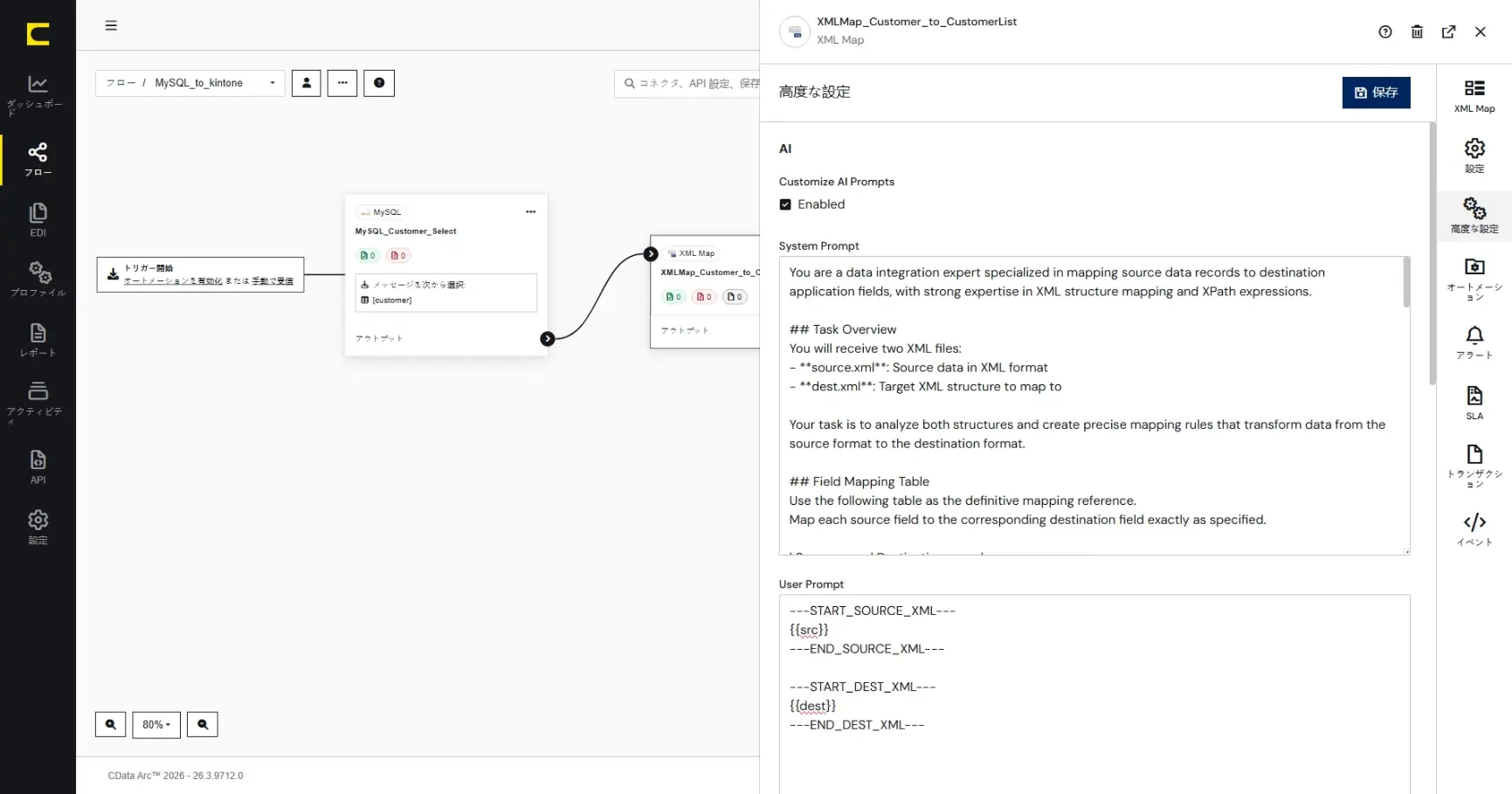Open フロー in the left sidebar
Viewport: 1512px width, 794px height.
(38, 159)
